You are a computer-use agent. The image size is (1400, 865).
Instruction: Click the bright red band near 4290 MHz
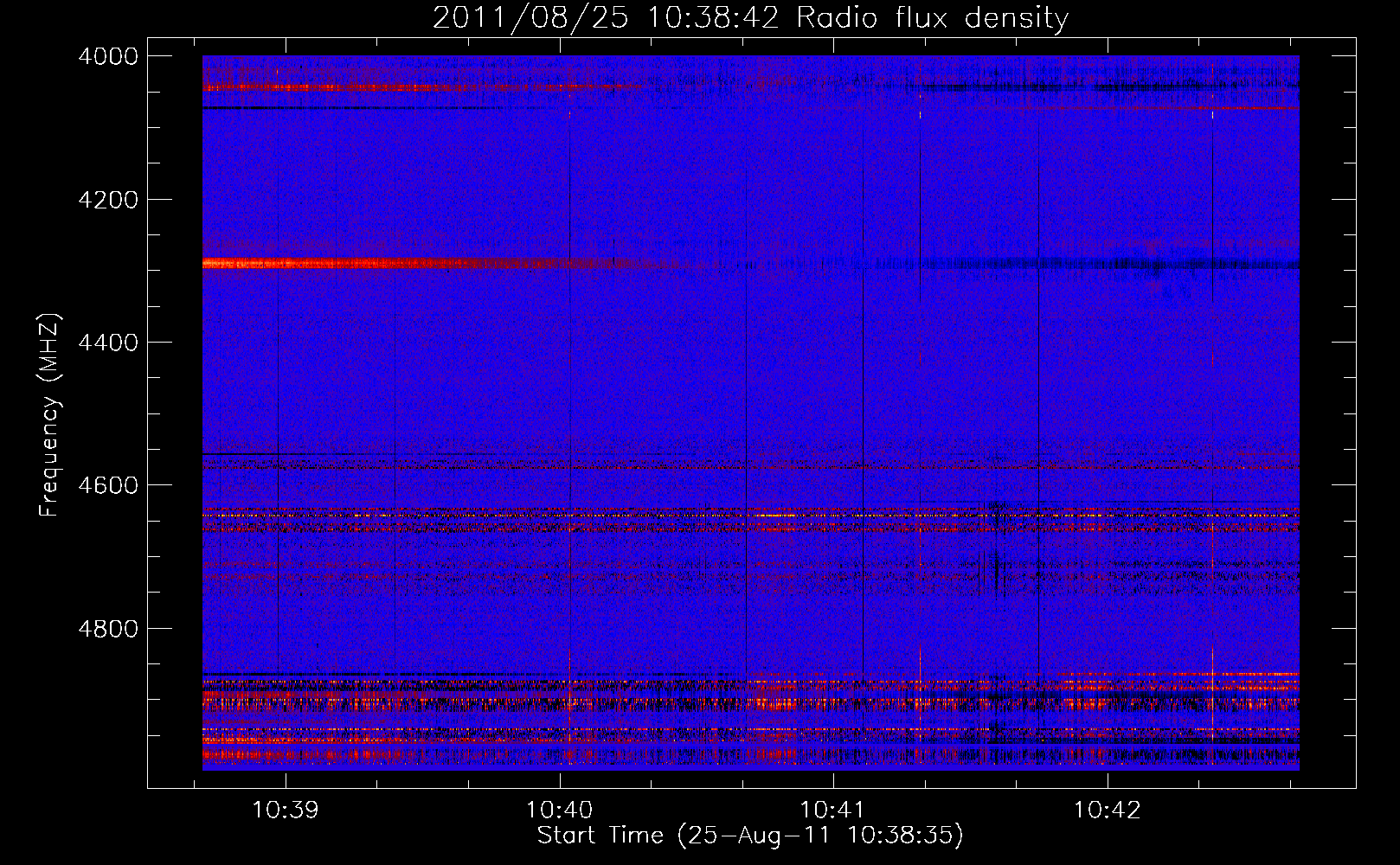[346, 263]
